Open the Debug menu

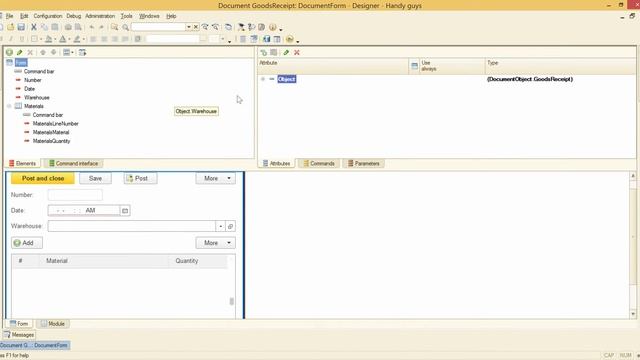73,16
